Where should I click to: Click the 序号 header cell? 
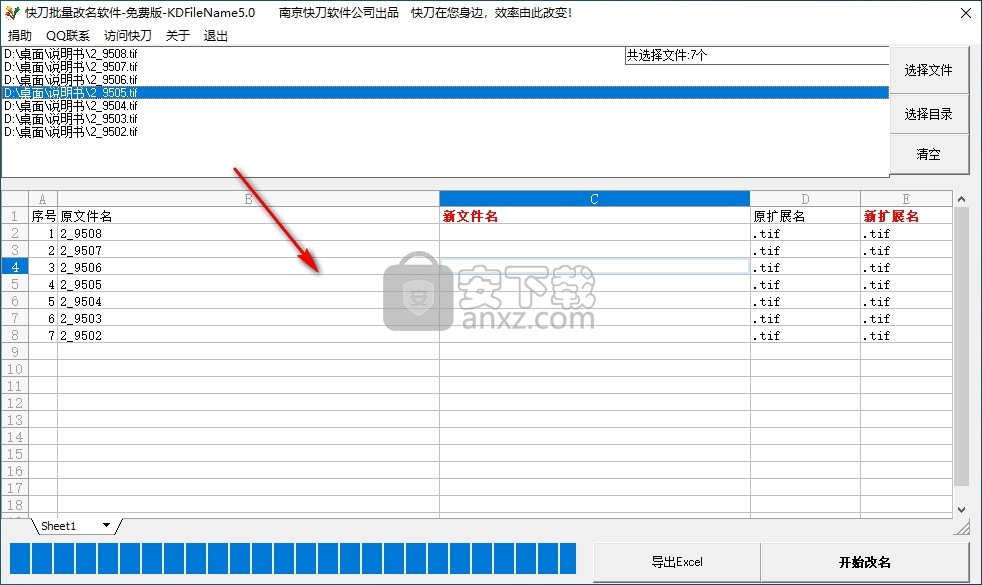coord(43,216)
